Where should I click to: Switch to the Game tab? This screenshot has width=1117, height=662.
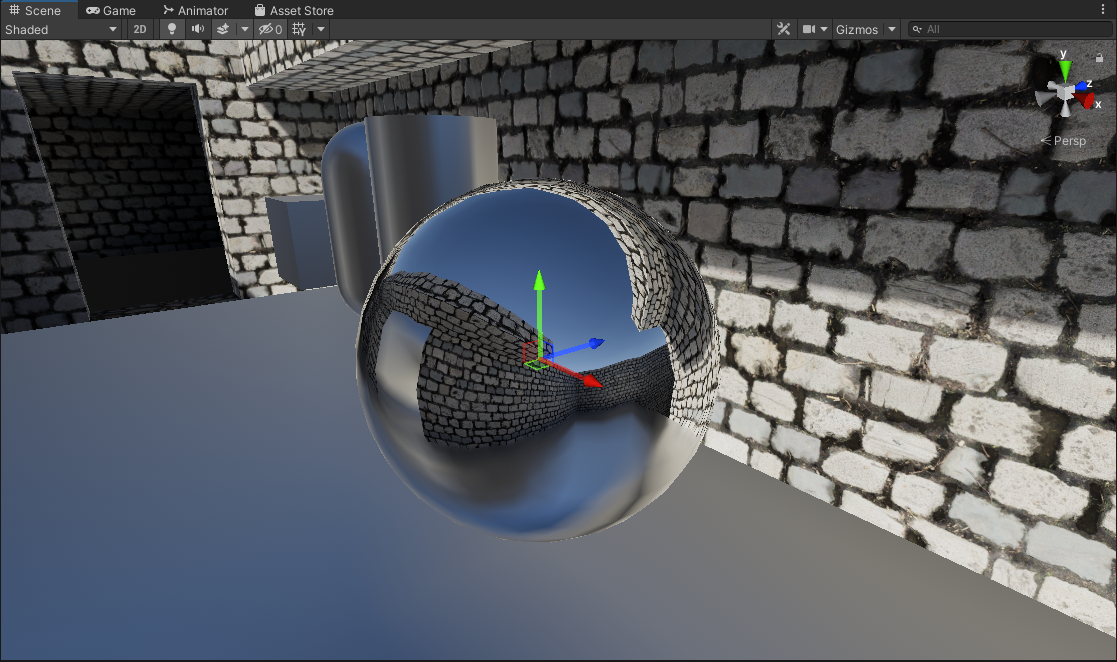point(111,10)
